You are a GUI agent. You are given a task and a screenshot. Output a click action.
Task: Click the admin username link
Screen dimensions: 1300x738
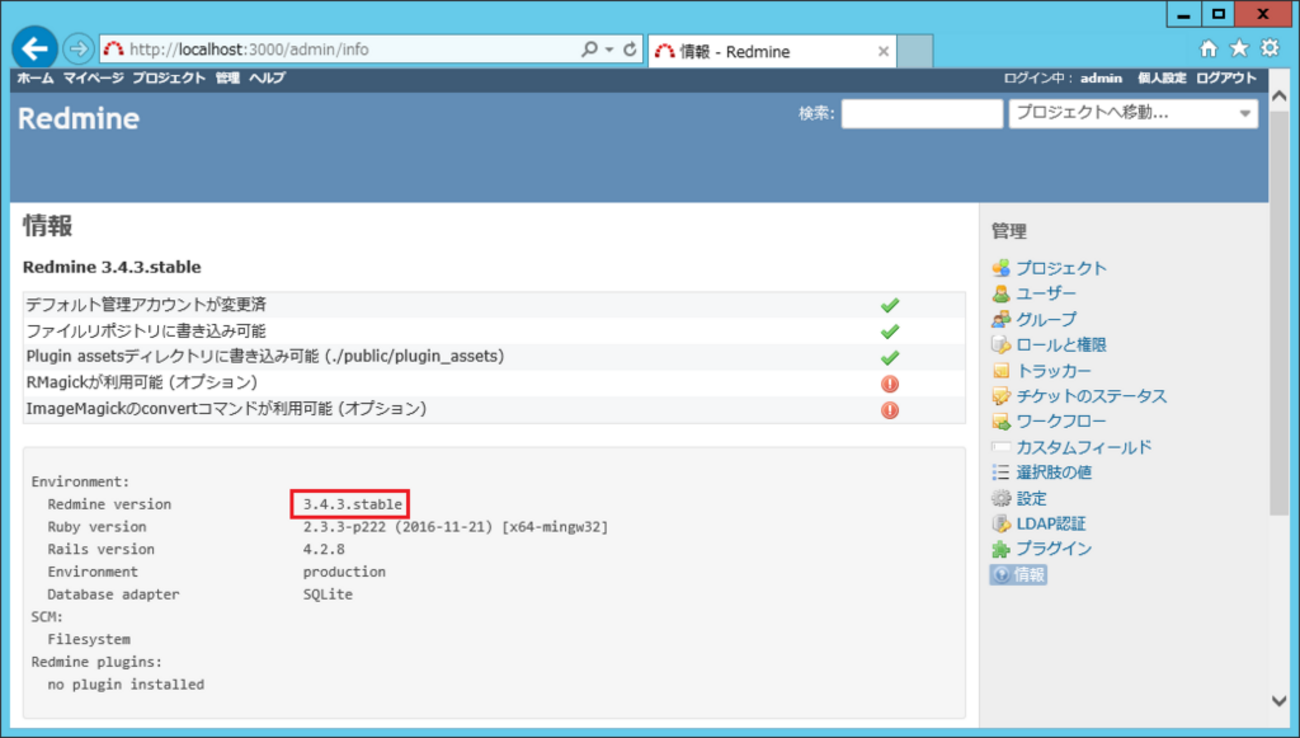click(x=1101, y=78)
